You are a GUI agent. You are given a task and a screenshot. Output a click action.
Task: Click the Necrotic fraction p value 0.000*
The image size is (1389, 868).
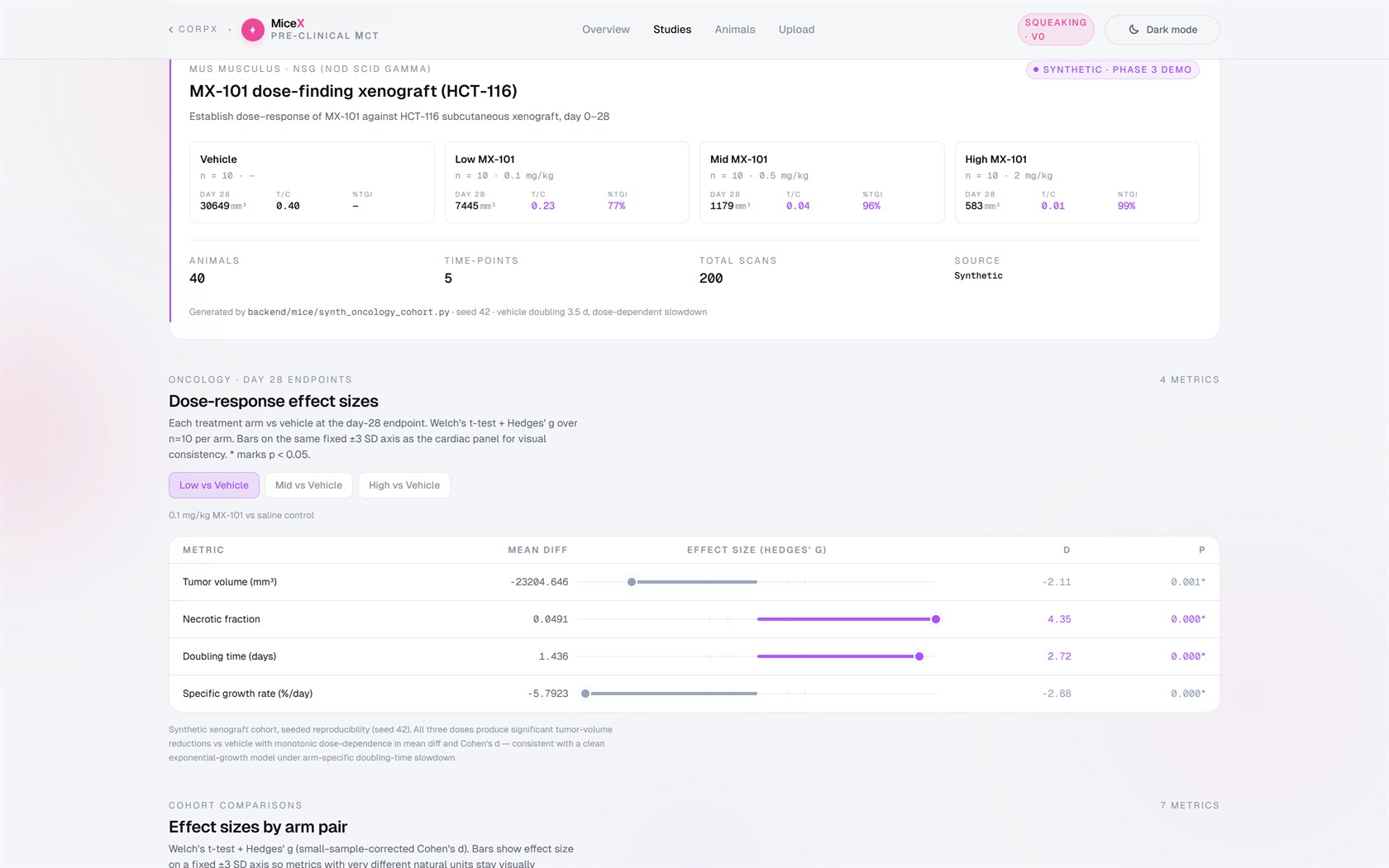1188,619
